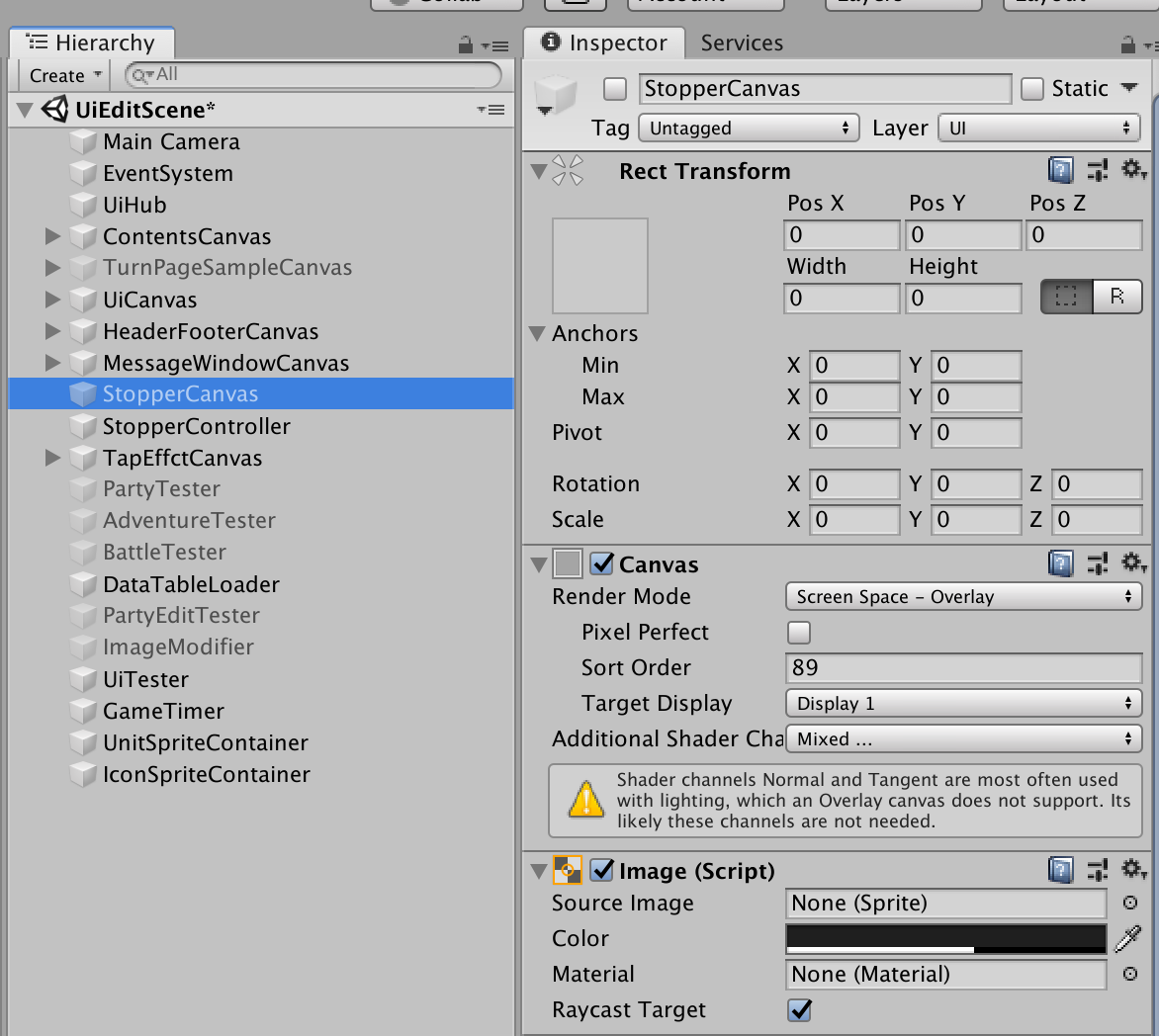Click the search magnifier dropdown in Hierarchy
The height and width of the screenshot is (1036, 1159).
[143, 74]
